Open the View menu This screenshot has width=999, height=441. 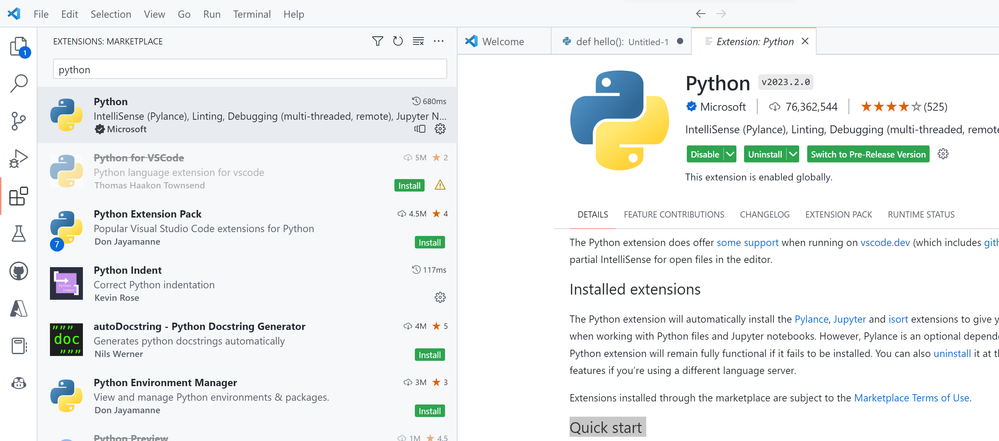pos(154,14)
